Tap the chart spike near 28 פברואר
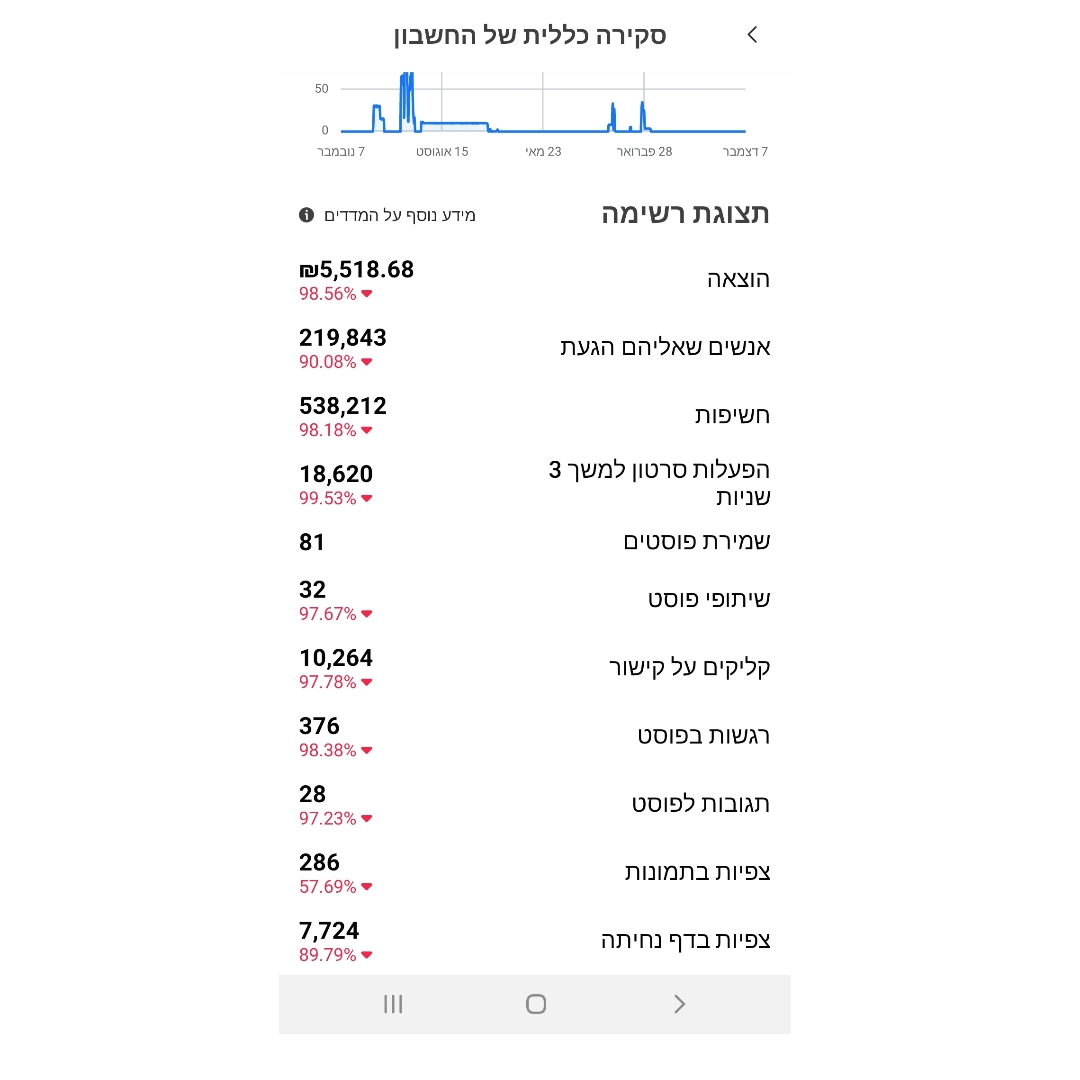Image resolution: width=1080 pixels, height=1080 pixels. point(643,114)
